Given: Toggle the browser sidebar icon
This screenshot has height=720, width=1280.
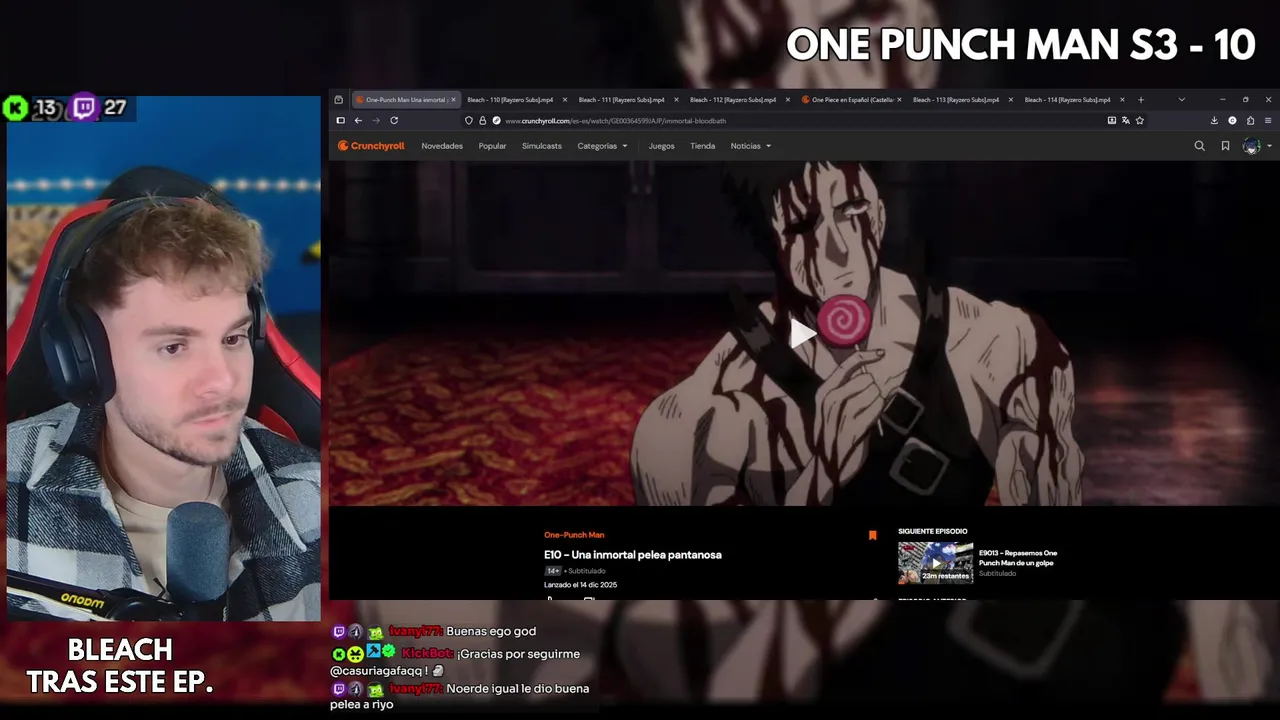Looking at the screenshot, I should click(x=340, y=120).
